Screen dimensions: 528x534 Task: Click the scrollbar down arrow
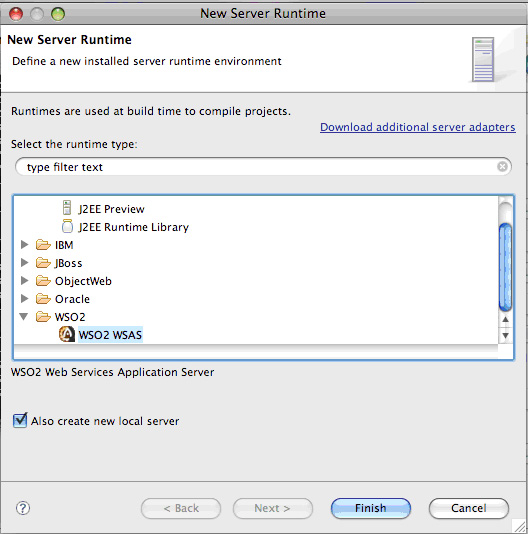[506, 335]
